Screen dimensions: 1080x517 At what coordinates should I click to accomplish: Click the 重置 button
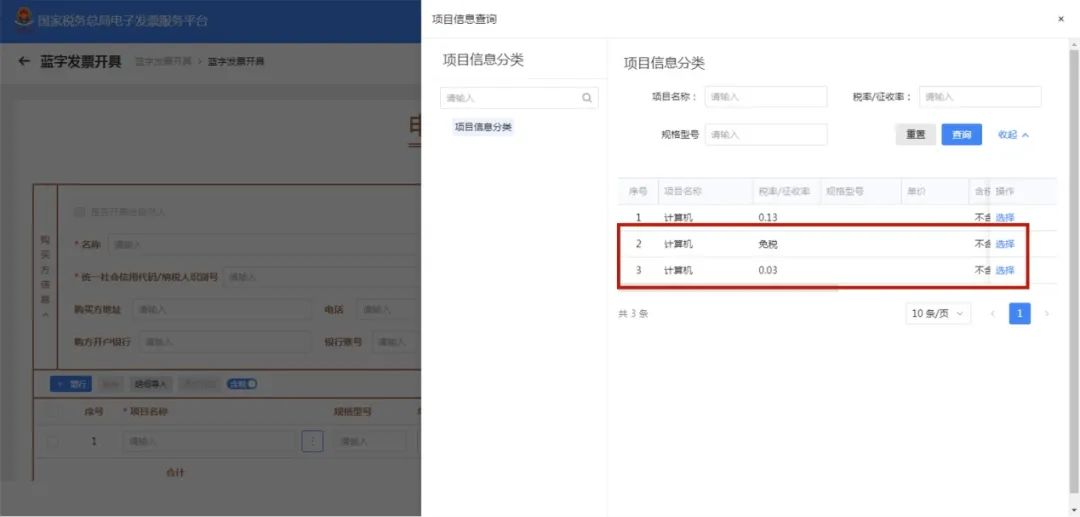(x=915, y=135)
